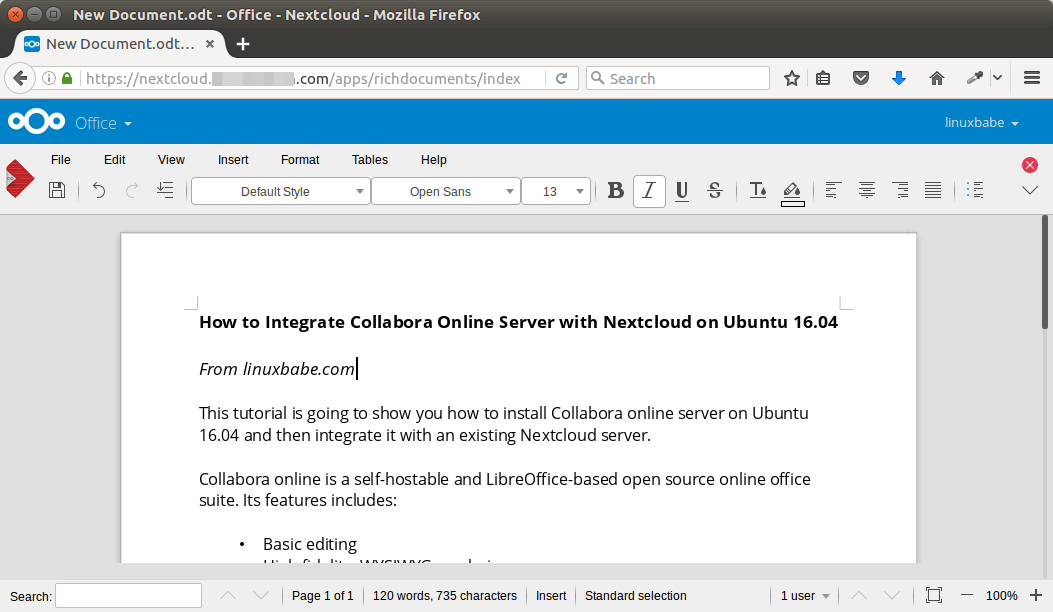Zoom in with the plus icon
The height and width of the screenshot is (612, 1053).
[1036, 595]
